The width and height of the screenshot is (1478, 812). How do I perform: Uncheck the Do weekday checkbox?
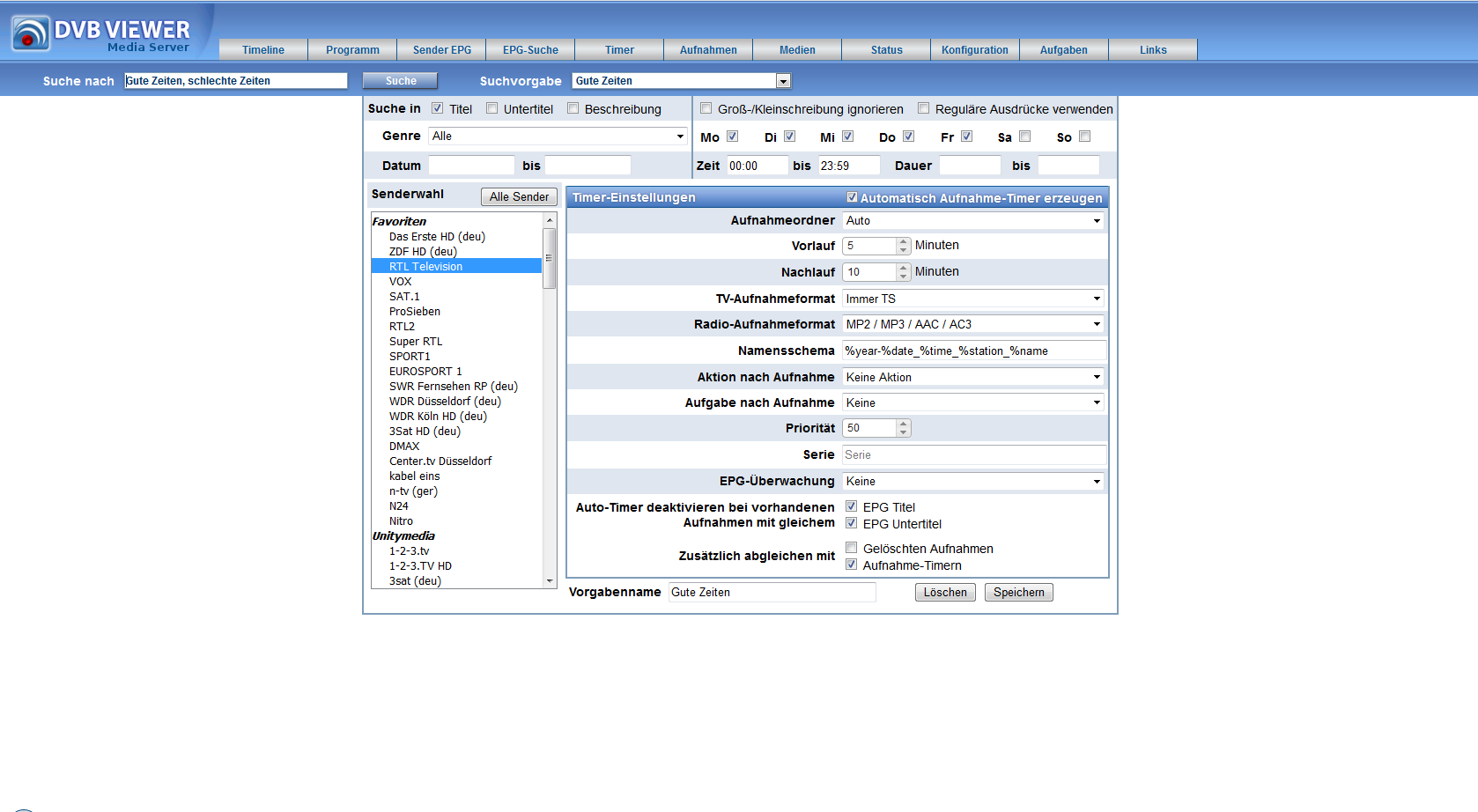(908, 137)
